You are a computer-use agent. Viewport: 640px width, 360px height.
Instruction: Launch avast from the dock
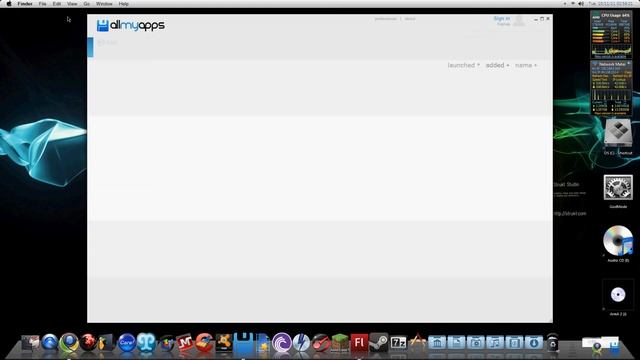pos(224,342)
